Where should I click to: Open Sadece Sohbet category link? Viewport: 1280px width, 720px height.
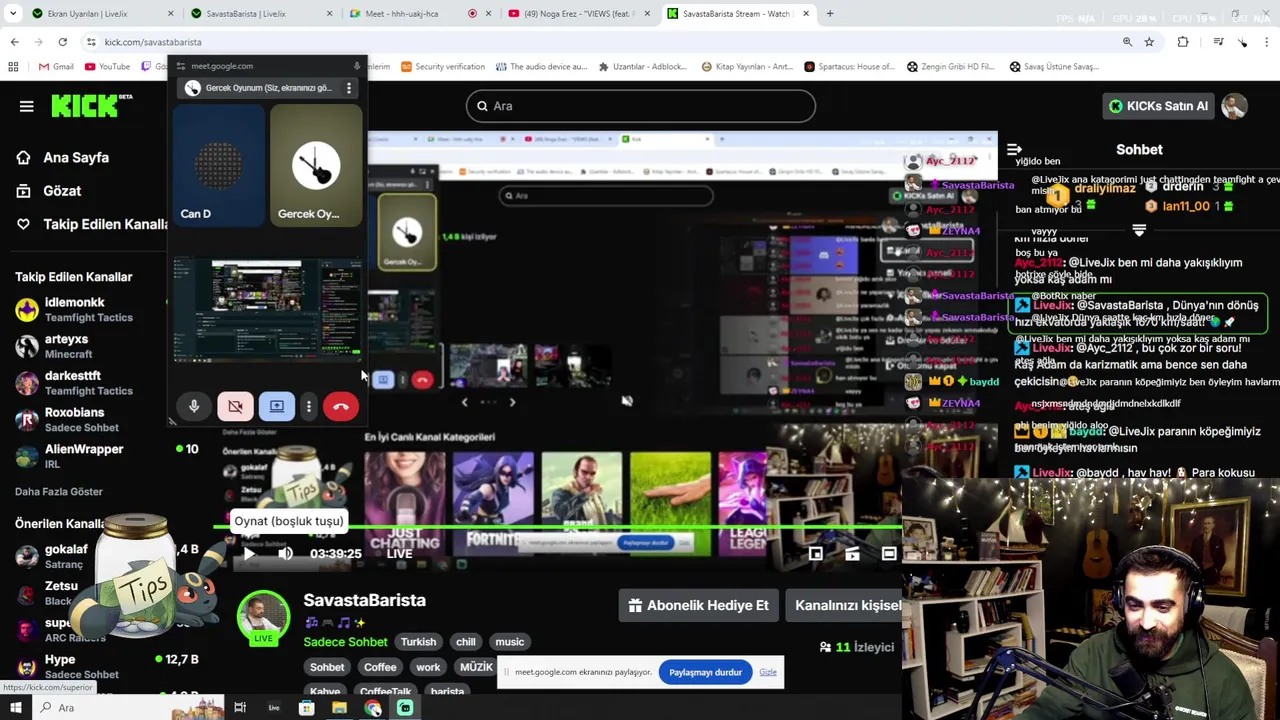click(345, 642)
